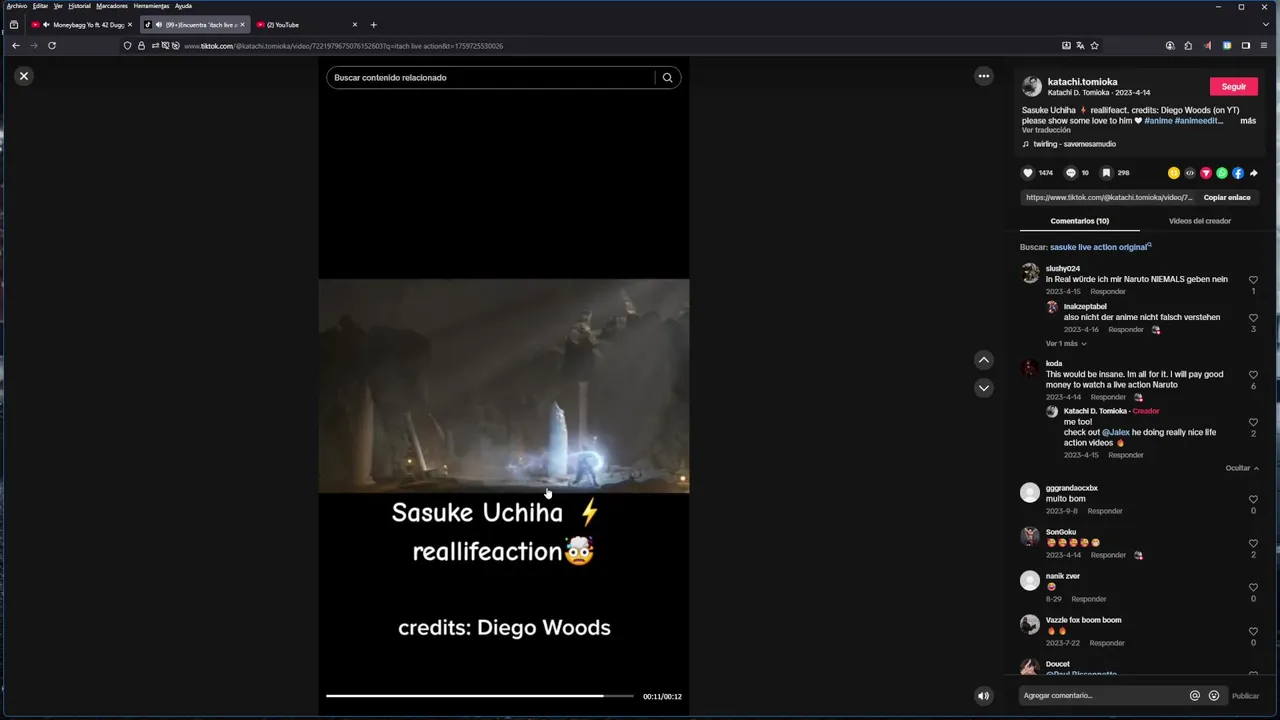The image size is (1280, 720).
Task: Like SonGoku's comment
Action: pos(1253,543)
